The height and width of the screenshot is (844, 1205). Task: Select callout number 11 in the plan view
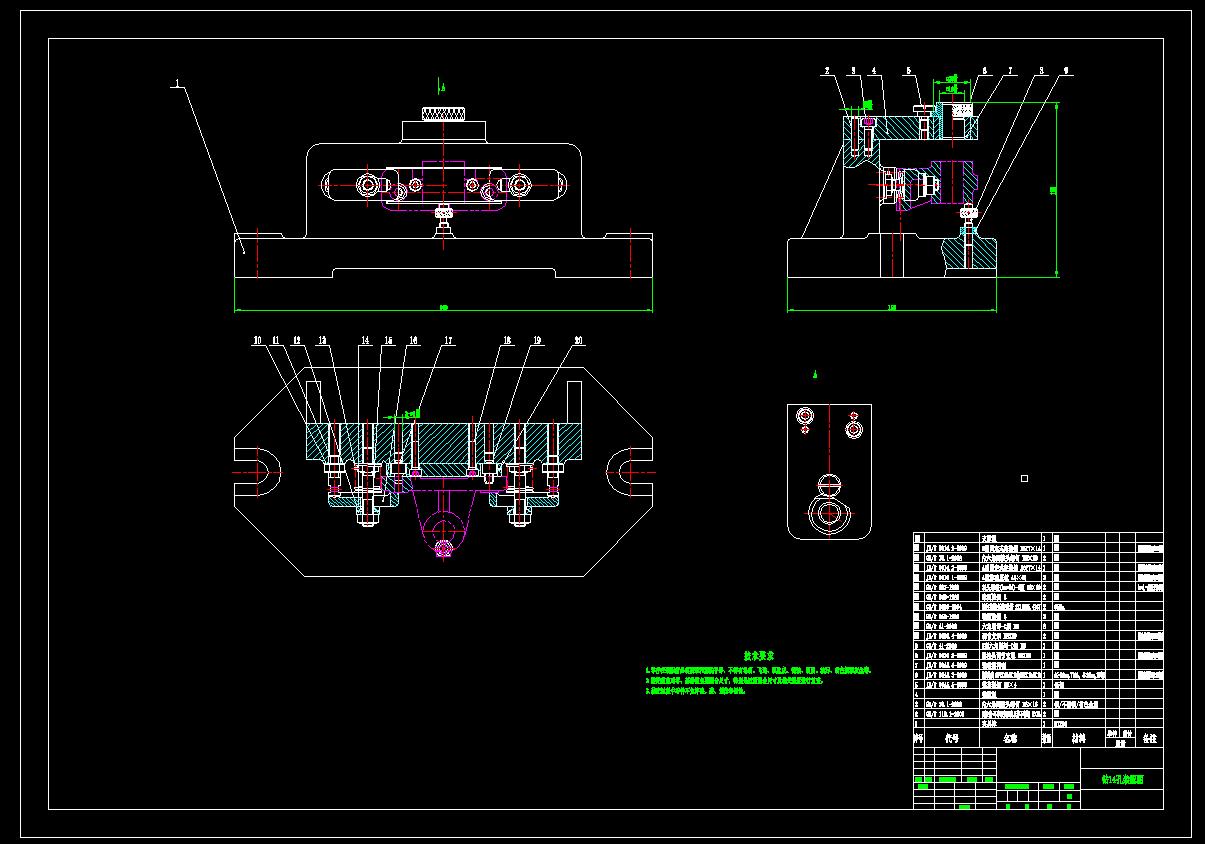pos(277,341)
